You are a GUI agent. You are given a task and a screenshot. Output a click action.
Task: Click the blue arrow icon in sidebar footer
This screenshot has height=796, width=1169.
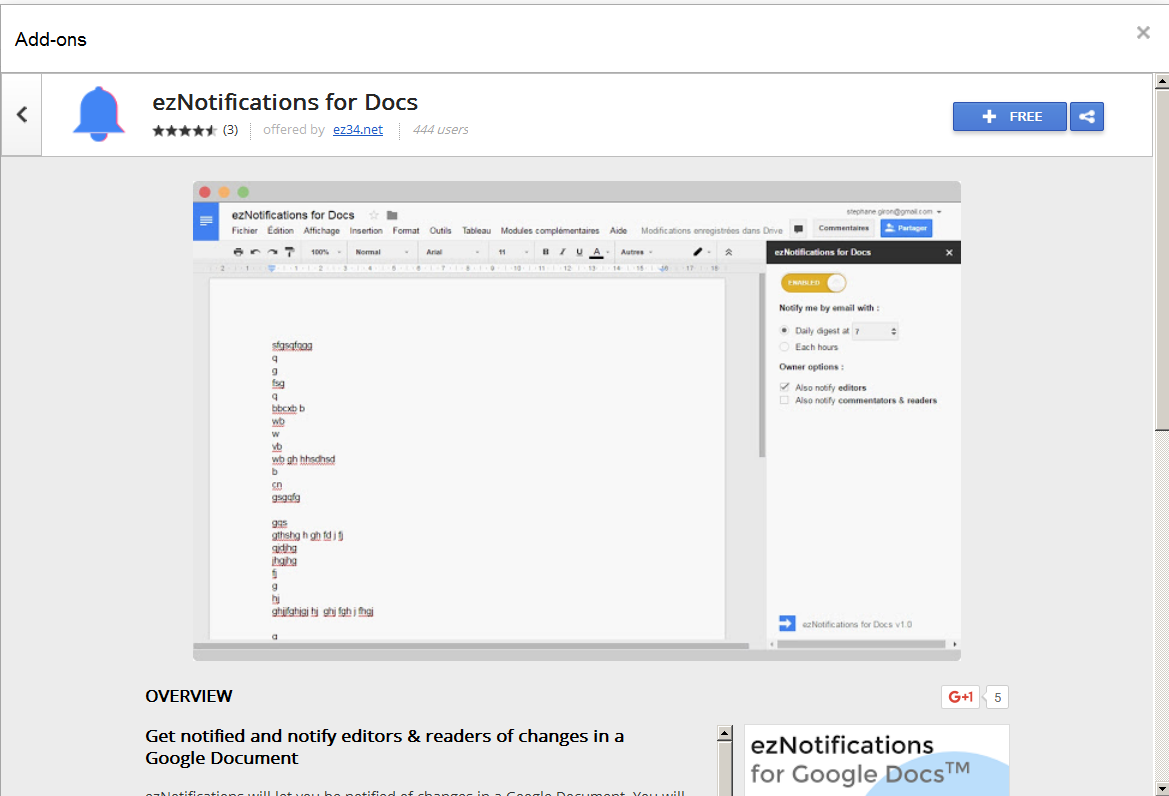[787, 623]
